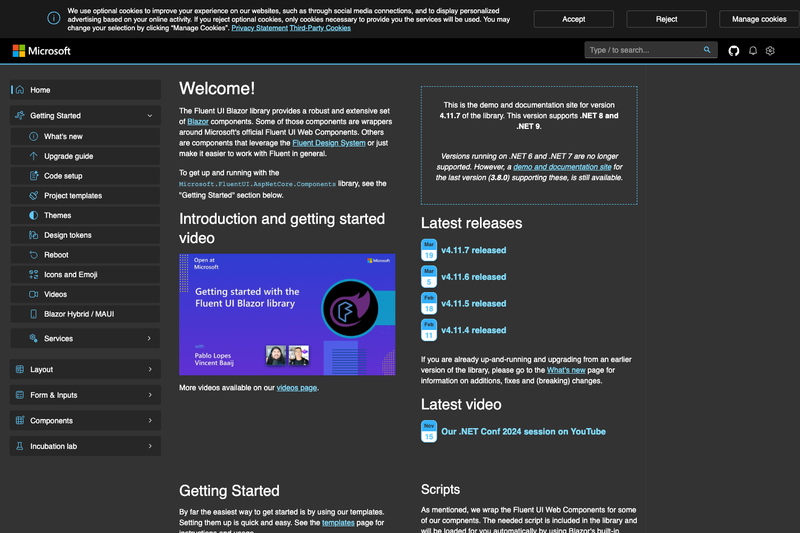Open the videos page link
This screenshot has width=800, height=533.
[296, 388]
